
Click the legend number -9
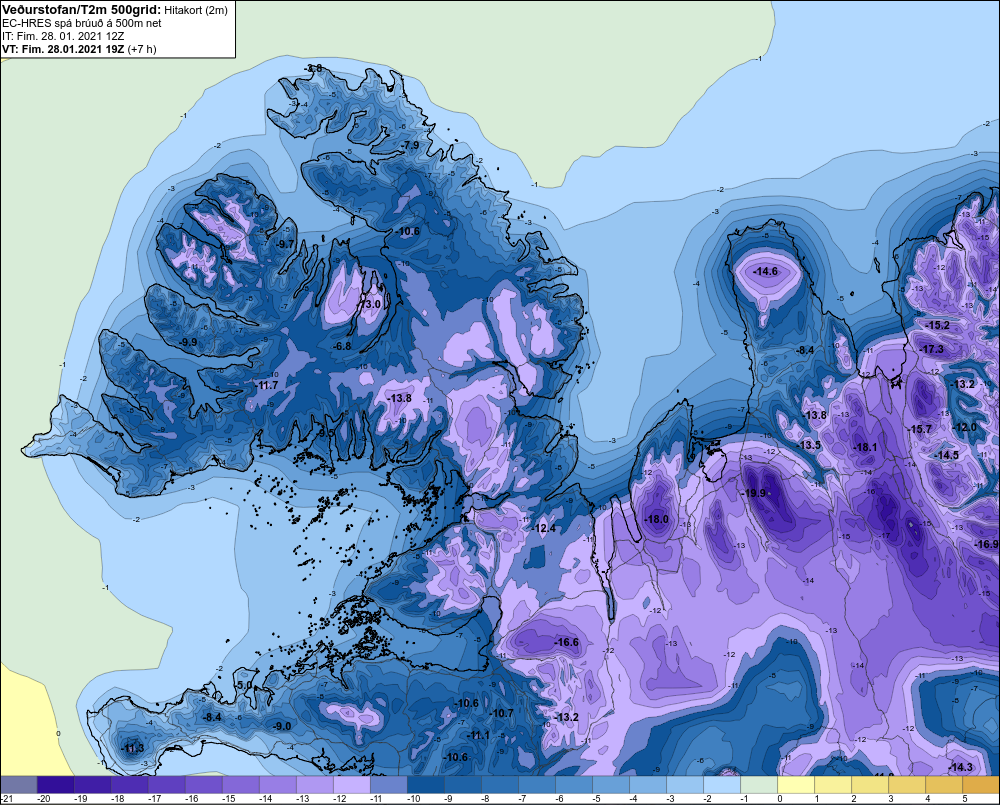click(450, 799)
